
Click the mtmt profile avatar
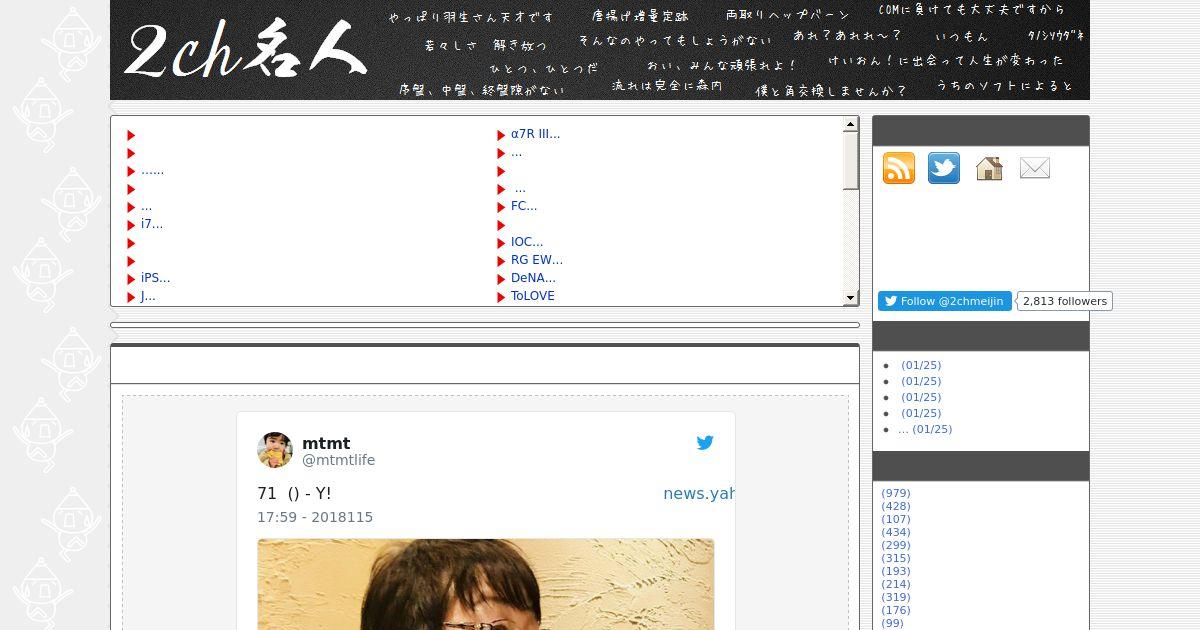[275, 450]
